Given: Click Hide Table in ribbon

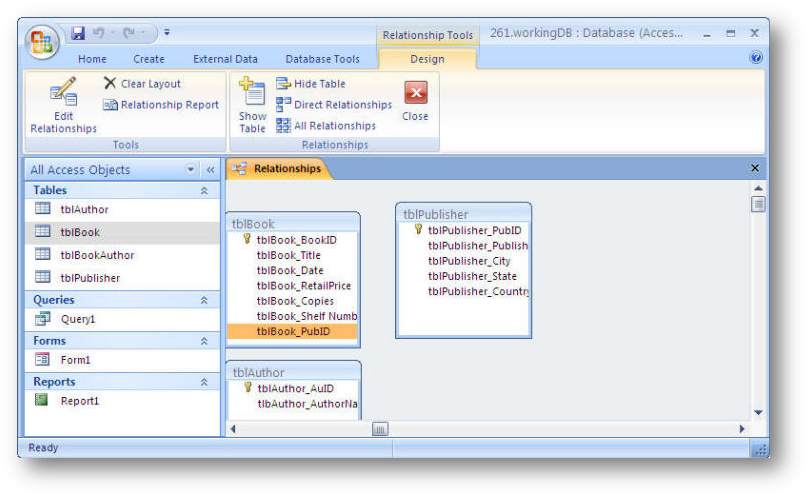Looking at the screenshot, I should 311,83.
